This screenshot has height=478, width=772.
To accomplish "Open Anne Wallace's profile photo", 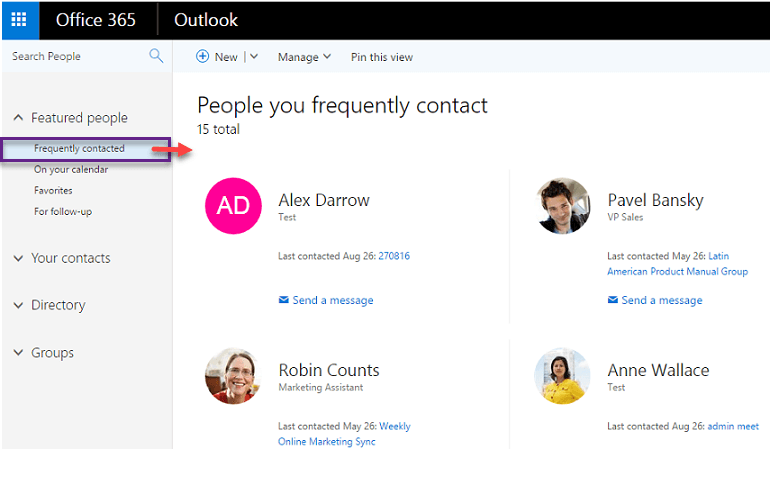I will (562, 376).
